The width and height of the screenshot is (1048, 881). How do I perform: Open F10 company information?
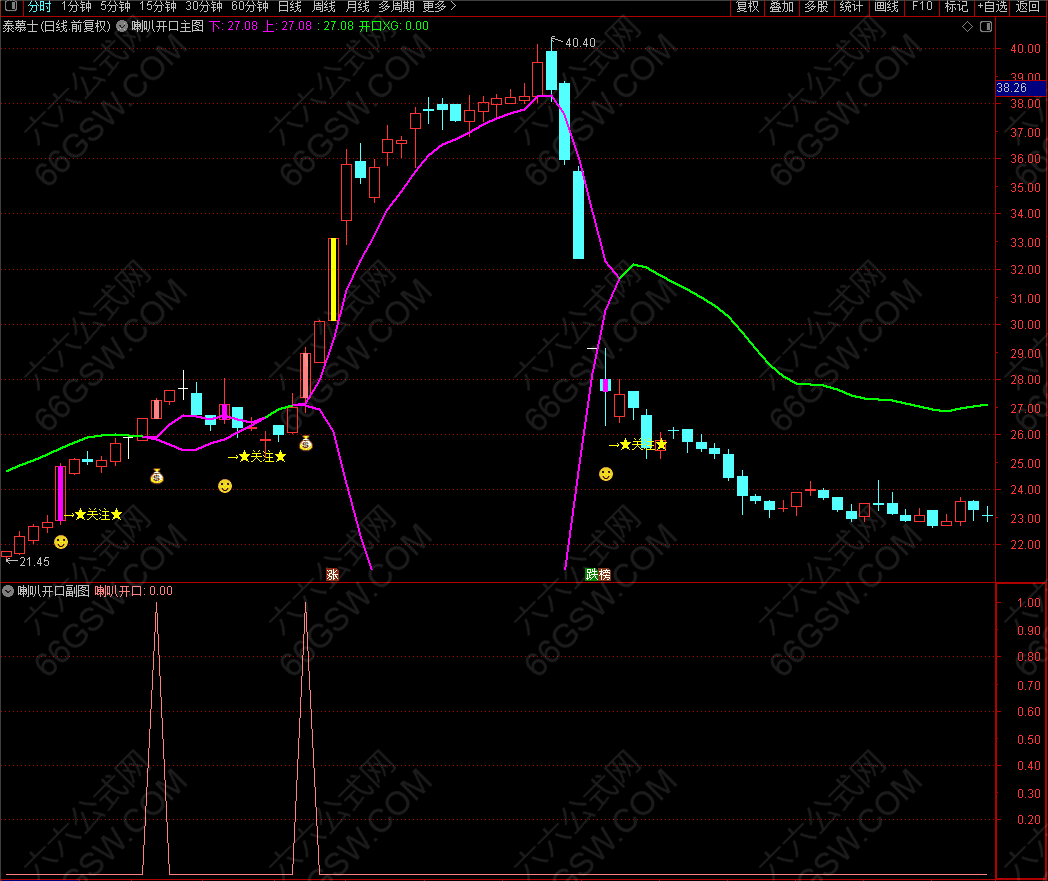click(922, 7)
